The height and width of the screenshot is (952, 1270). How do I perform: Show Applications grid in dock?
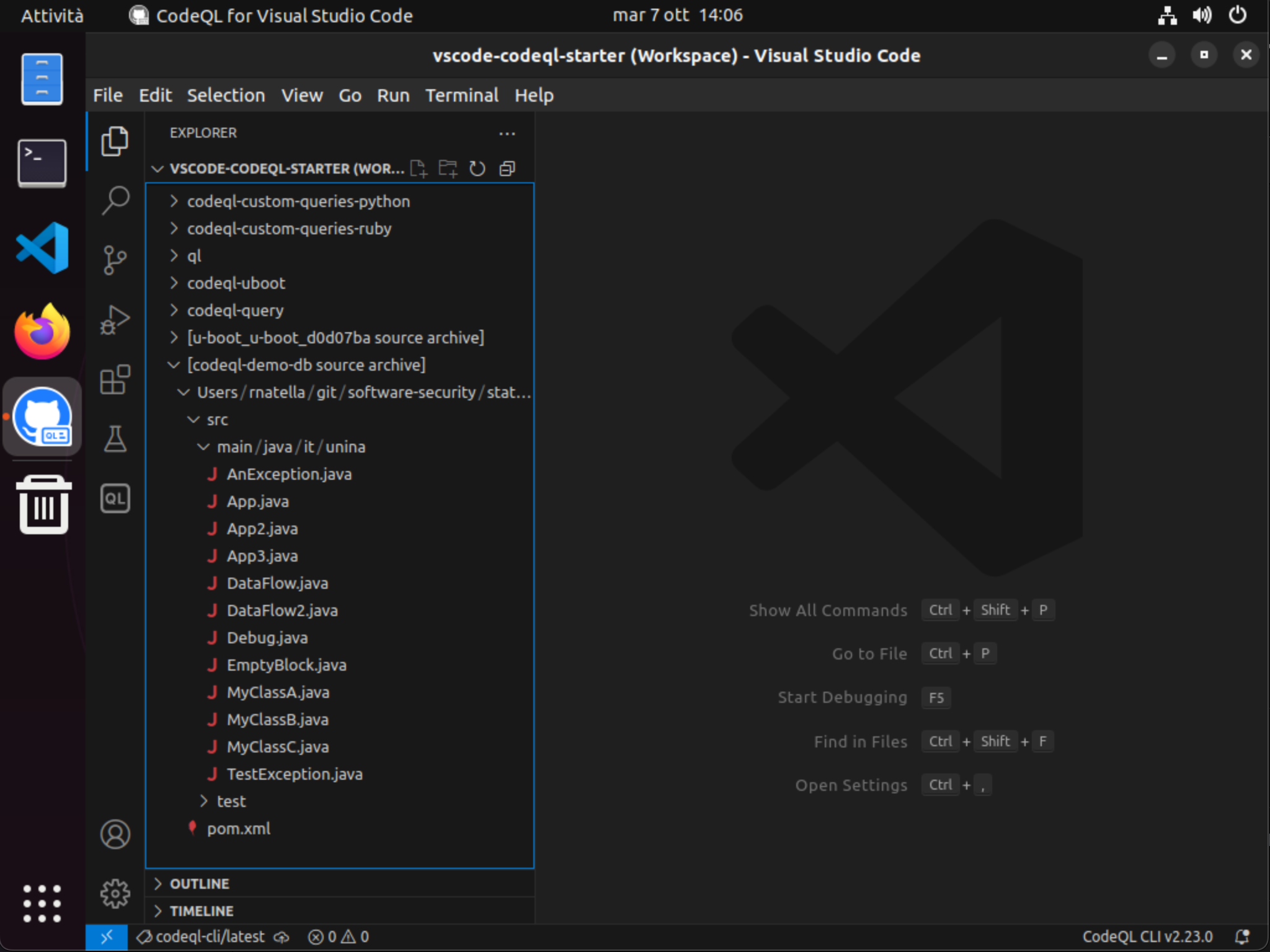pyautogui.click(x=42, y=903)
